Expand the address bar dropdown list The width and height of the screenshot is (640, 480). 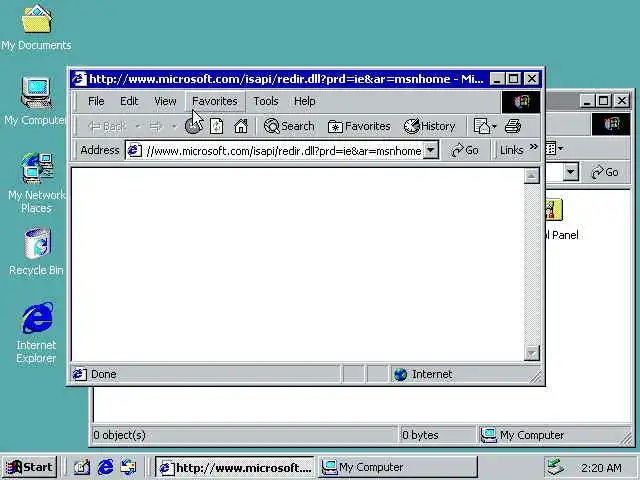(x=431, y=151)
